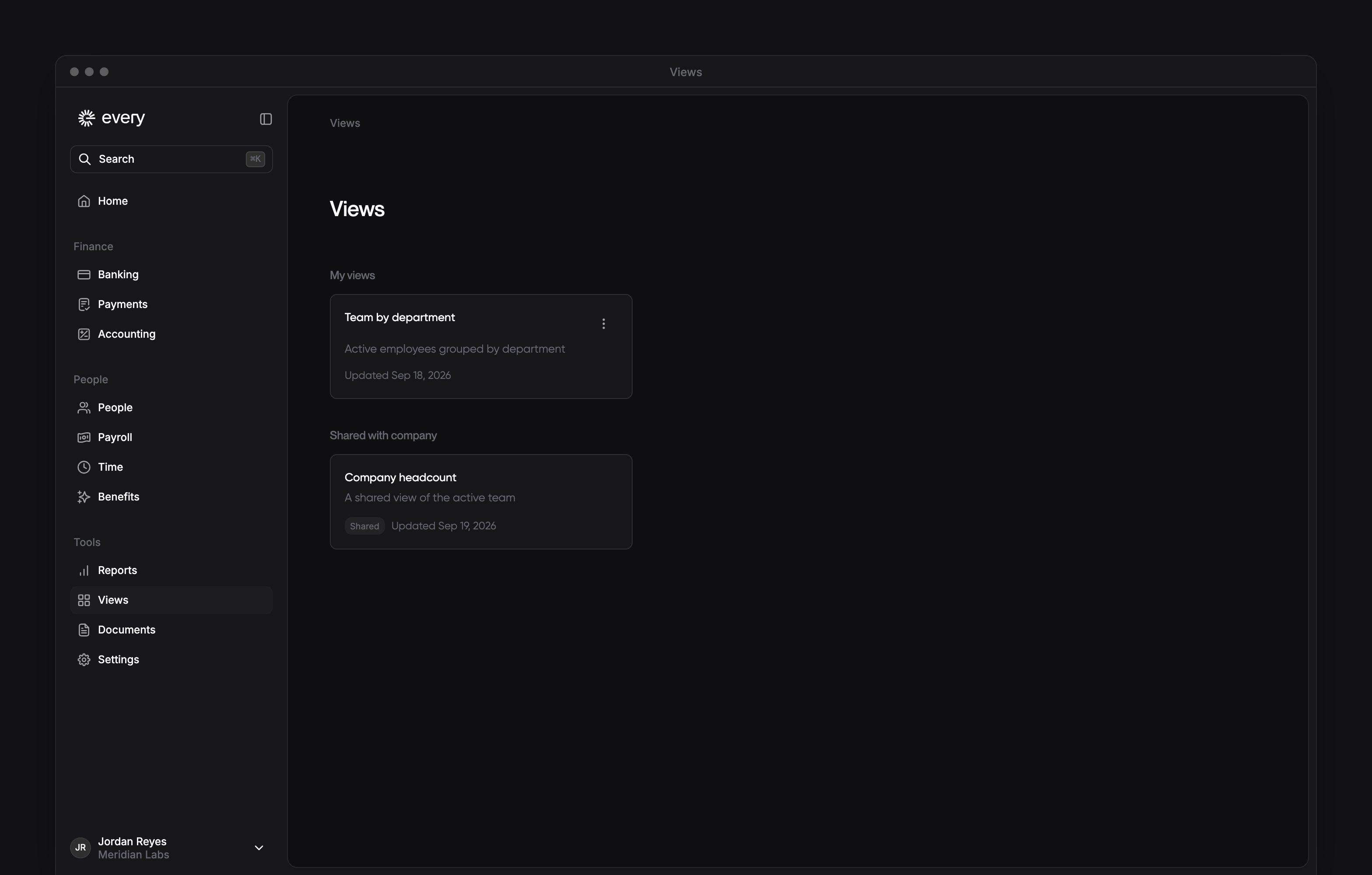Click "Active employees grouped by department" text

click(455, 349)
